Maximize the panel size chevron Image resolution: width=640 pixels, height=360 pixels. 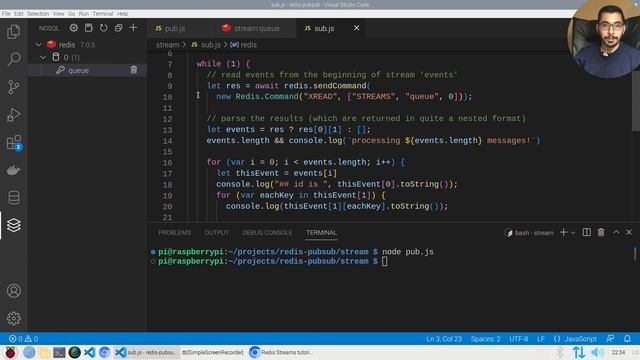point(616,232)
